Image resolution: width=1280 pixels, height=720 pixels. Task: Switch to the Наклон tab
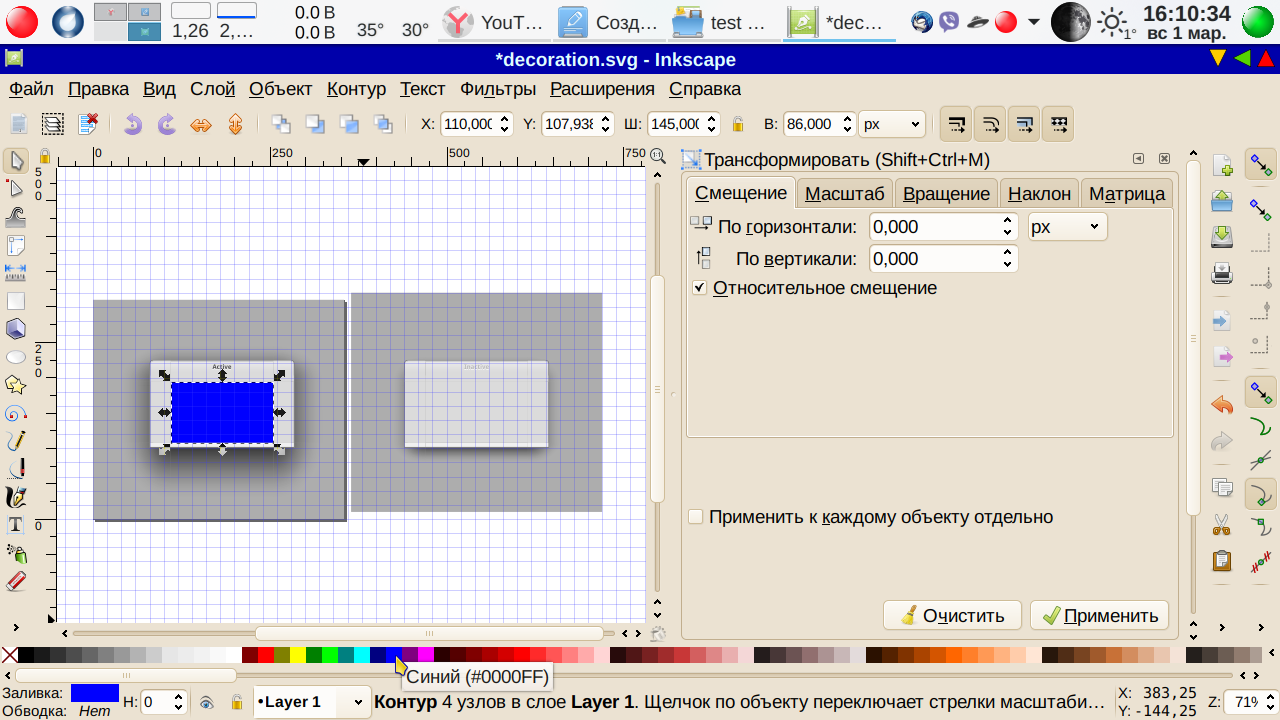click(x=1039, y=193)
